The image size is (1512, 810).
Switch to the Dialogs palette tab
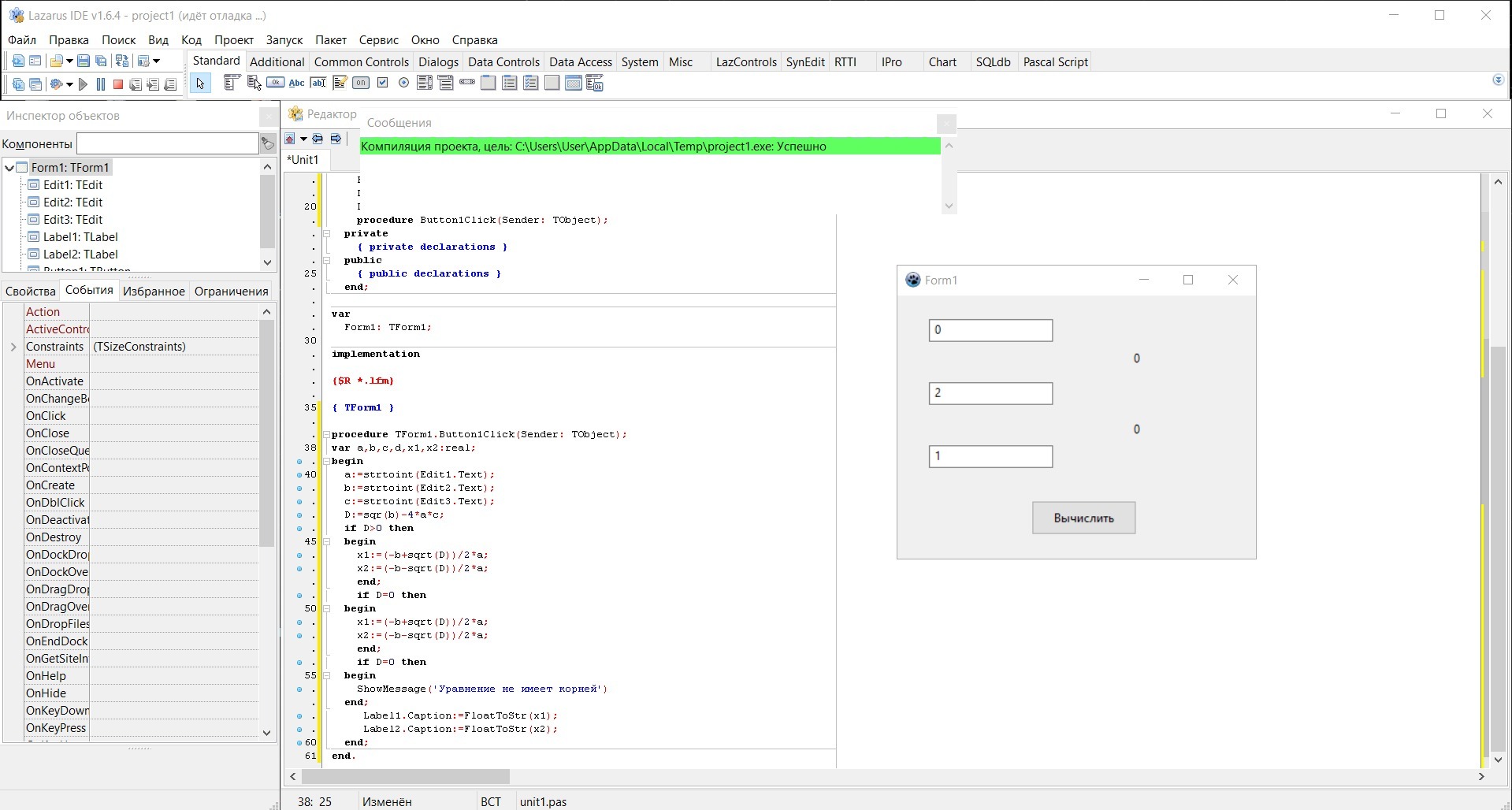coord(438,61)
